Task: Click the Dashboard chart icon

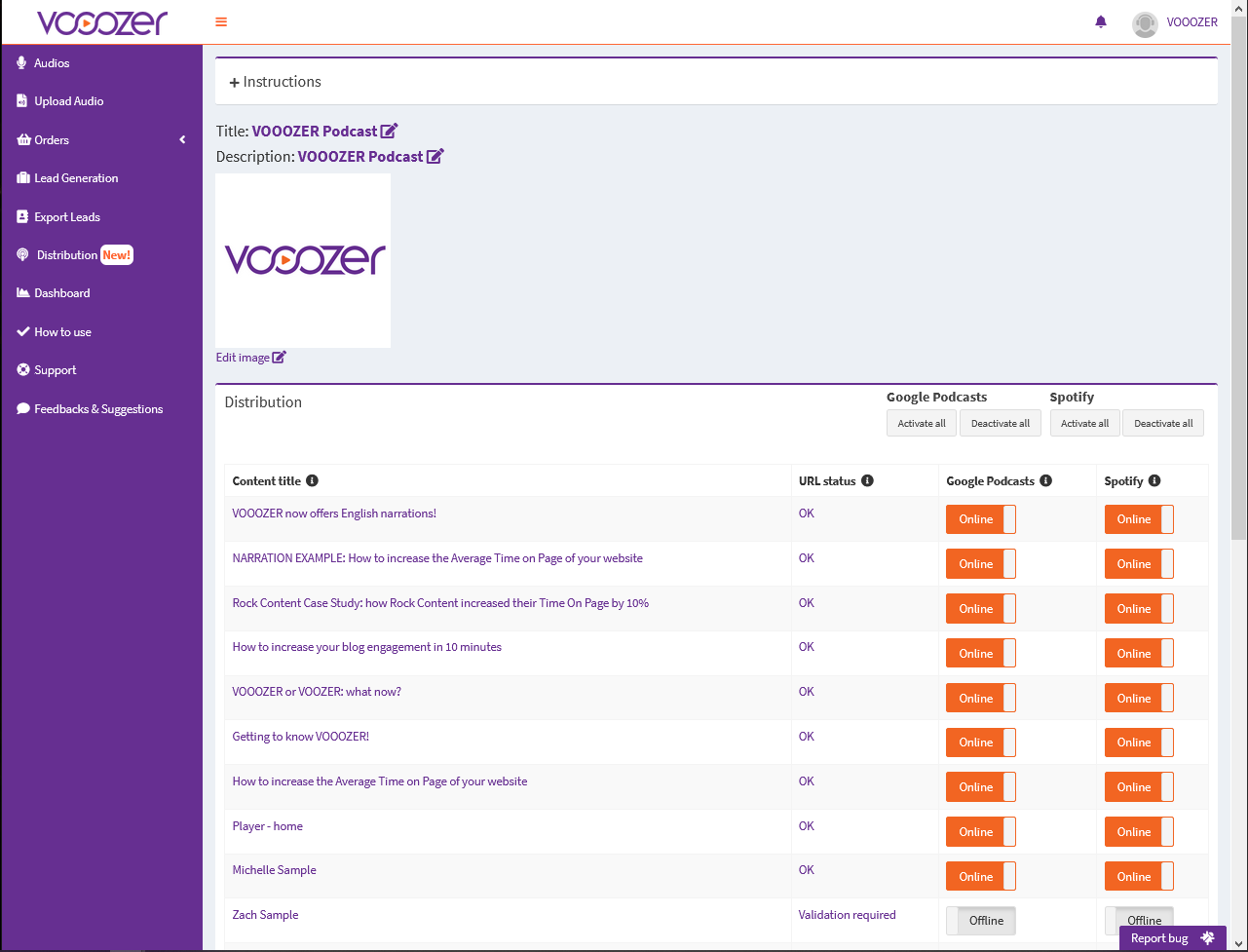Action: coord(23,293)
